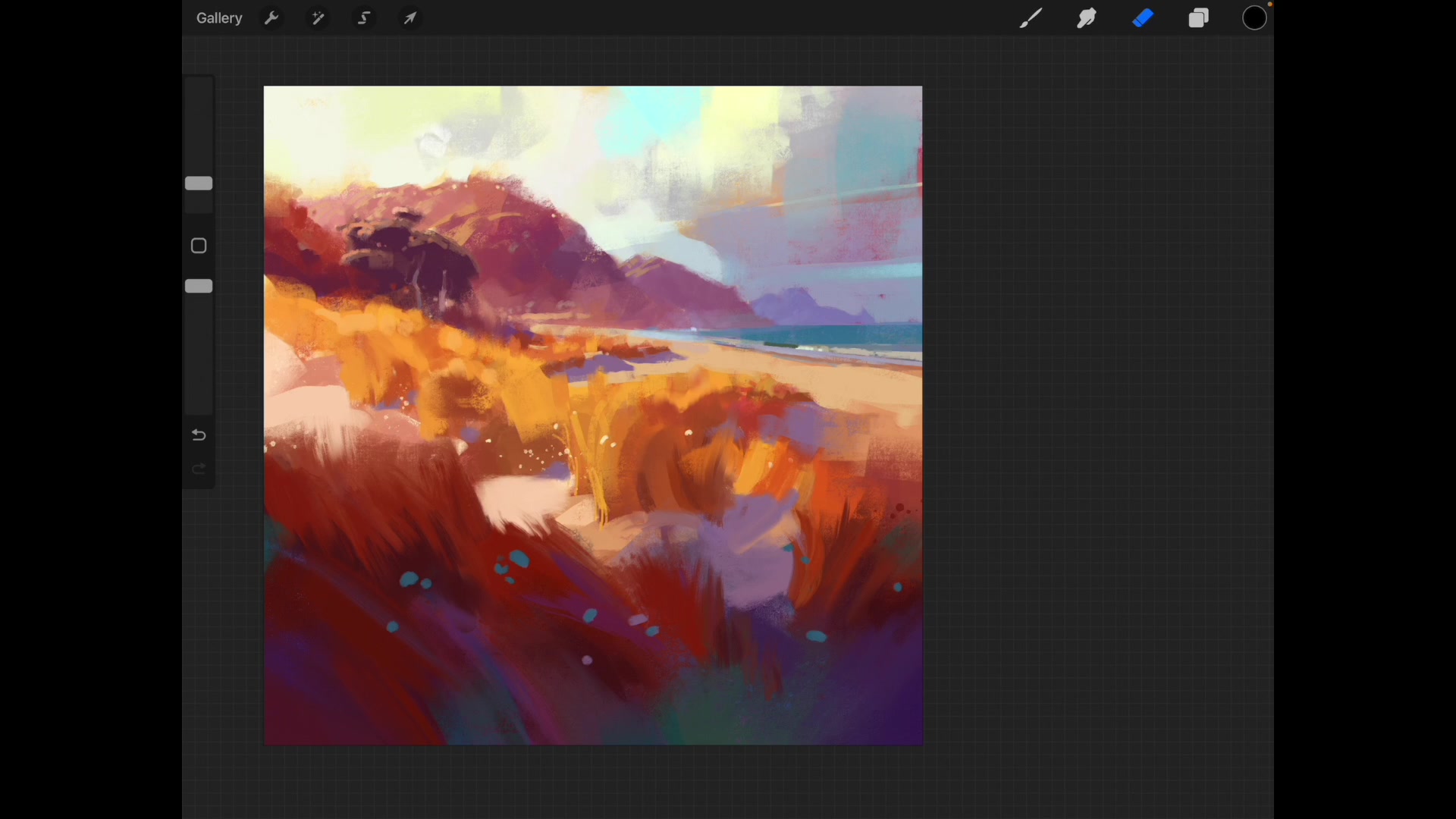Open the active color picker circle

[1255, 18]
